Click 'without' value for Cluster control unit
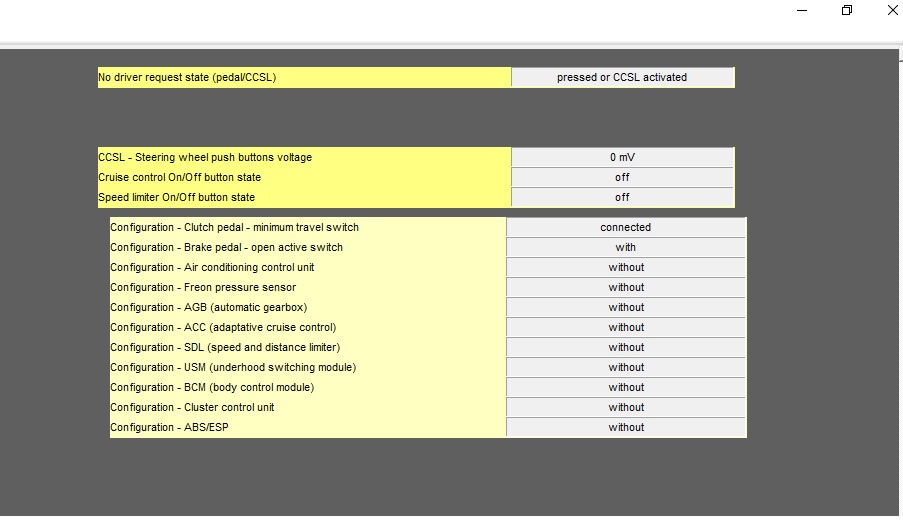The width and height of the screenshot is (903, 522). [626, 407]
